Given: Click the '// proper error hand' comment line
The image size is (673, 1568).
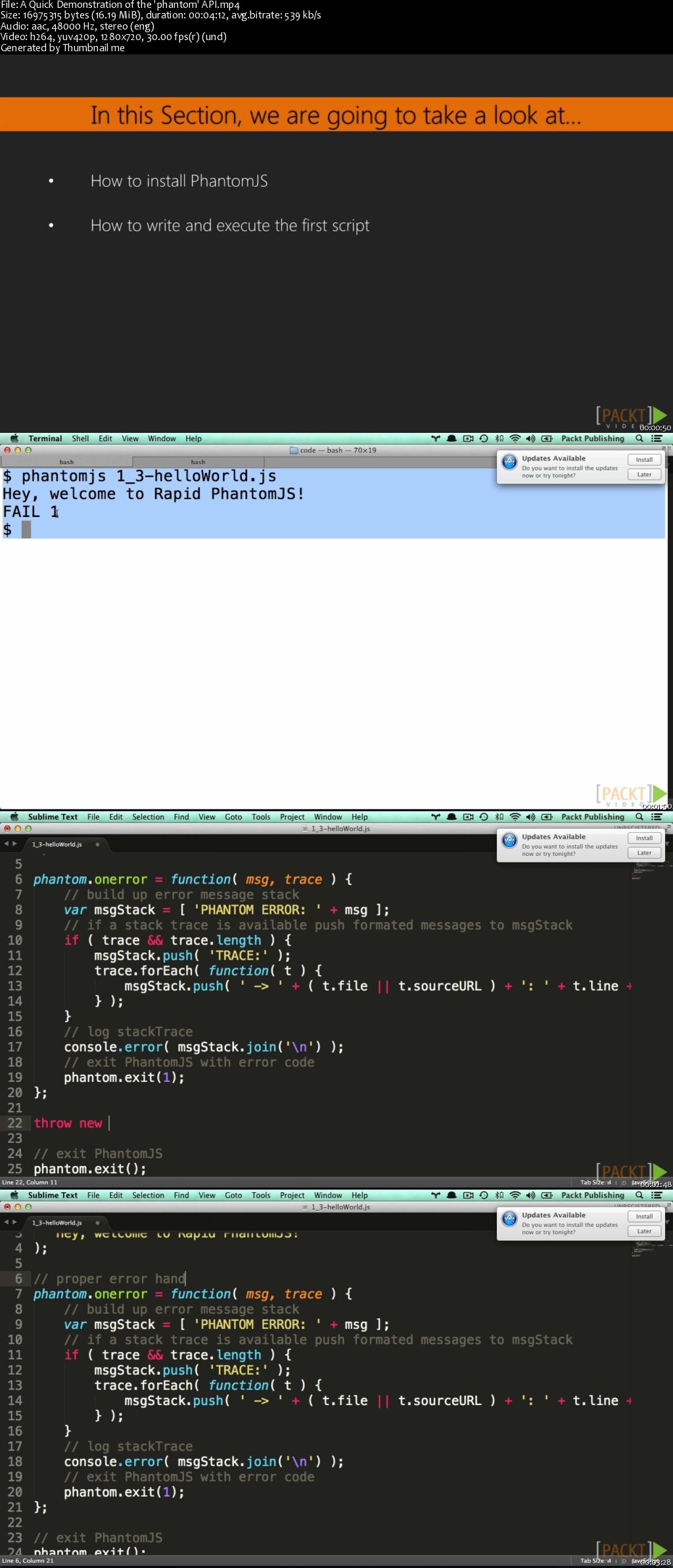Looking at the screenshot, I should [110, 1279].
